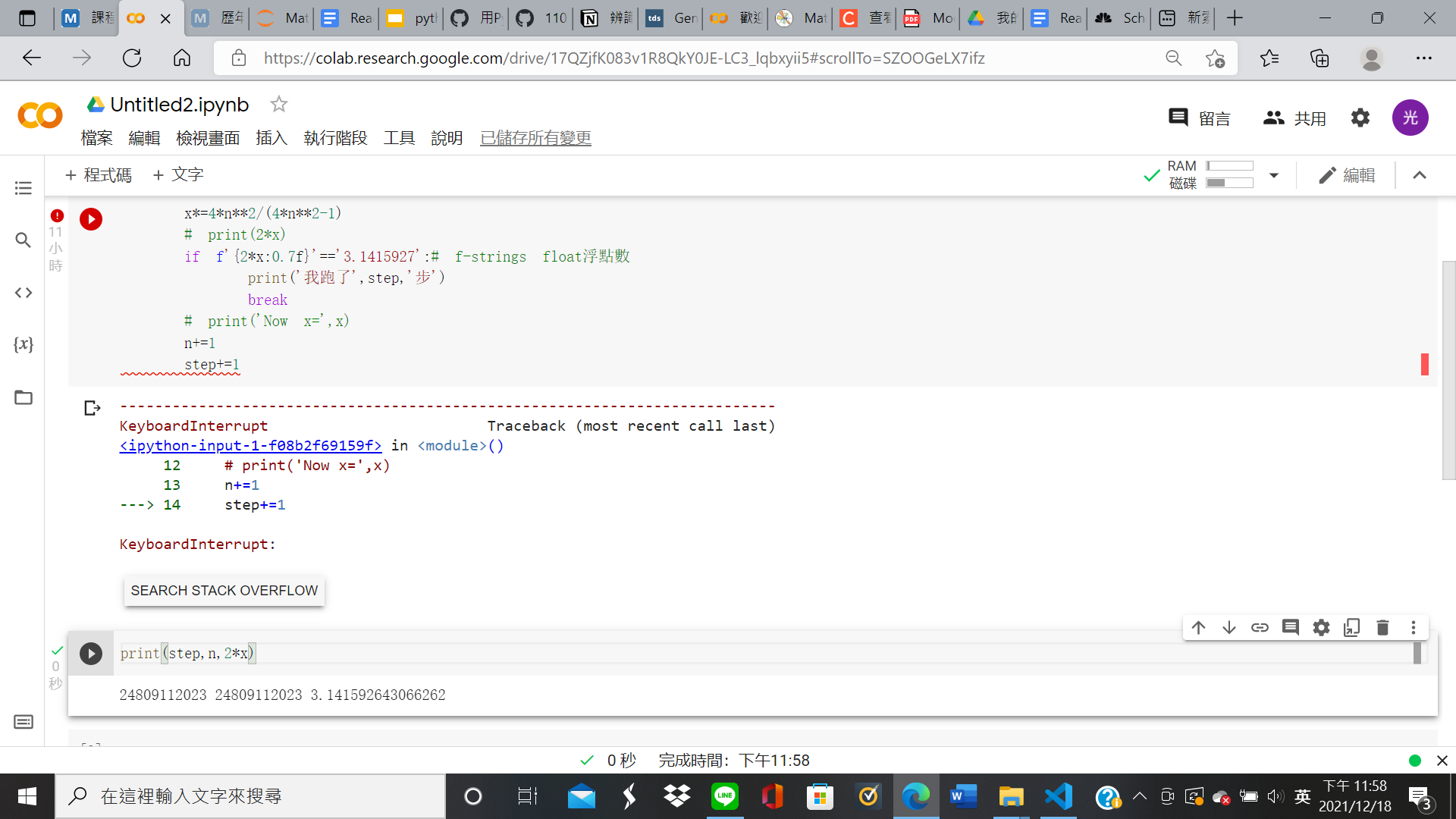Open the ipython-input traceback link
The height and width of the screenshot is (819, 1456).
[x=250, y=446]
